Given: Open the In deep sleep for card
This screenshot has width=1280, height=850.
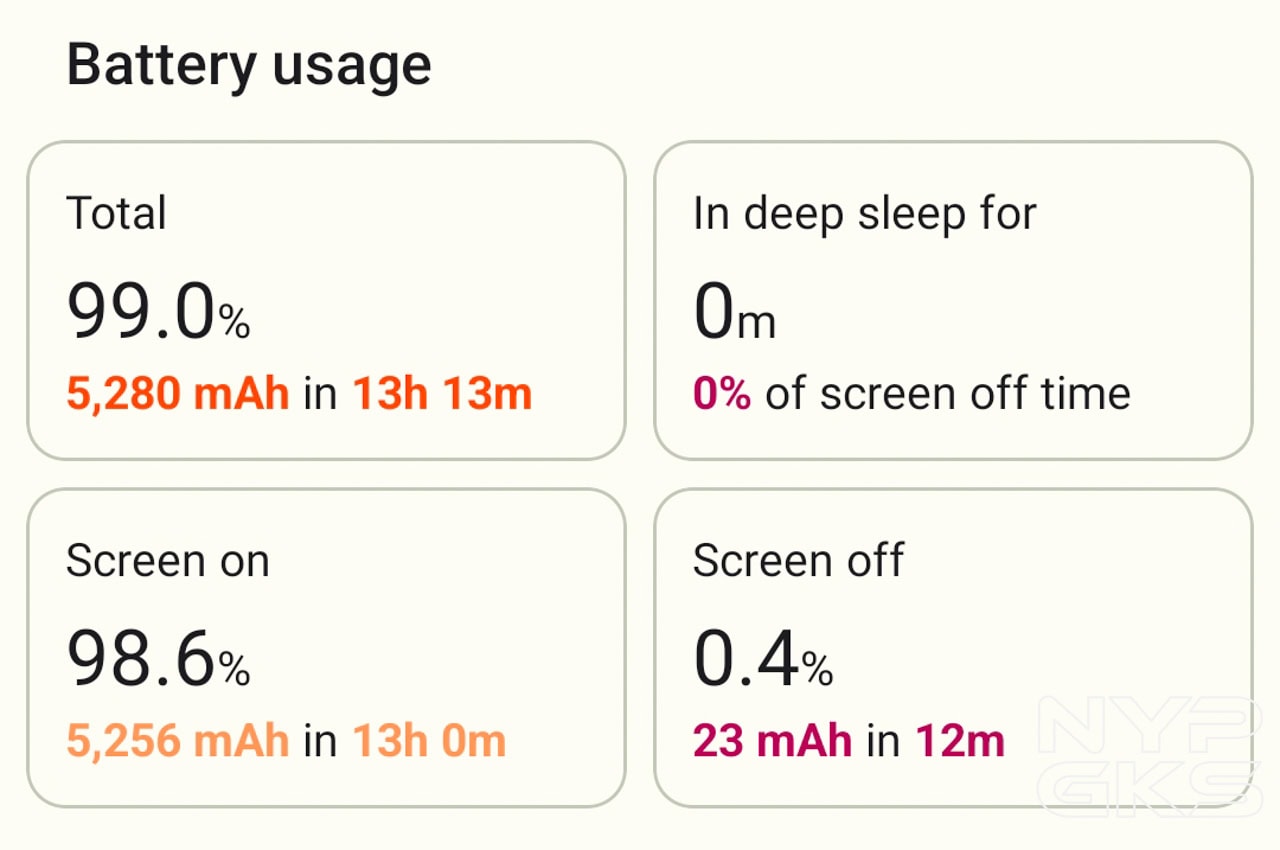Looking at the screenshot, I should [x=952, y=300].
